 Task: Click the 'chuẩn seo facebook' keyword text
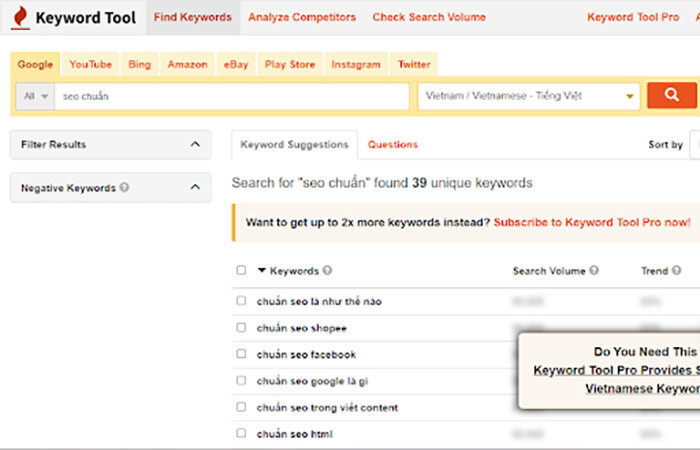306,354
